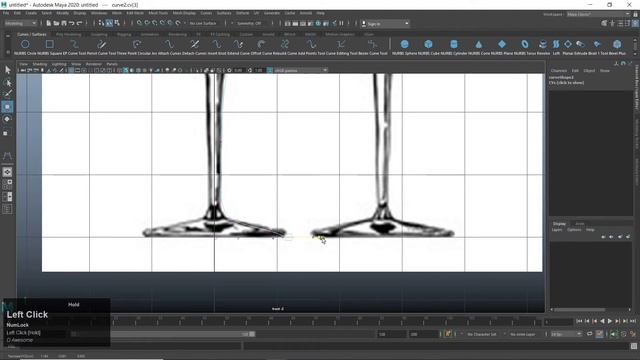640x360 pixels.
Task: Click the Insert Knot shelf icon
Action: (217, 44)
